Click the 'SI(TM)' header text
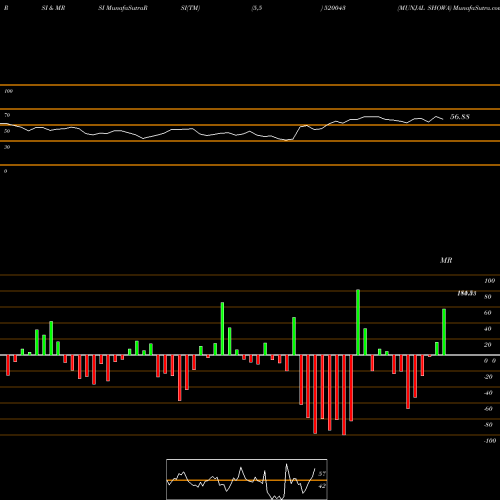This screenshot has height=500, width=500. [190, 8]
